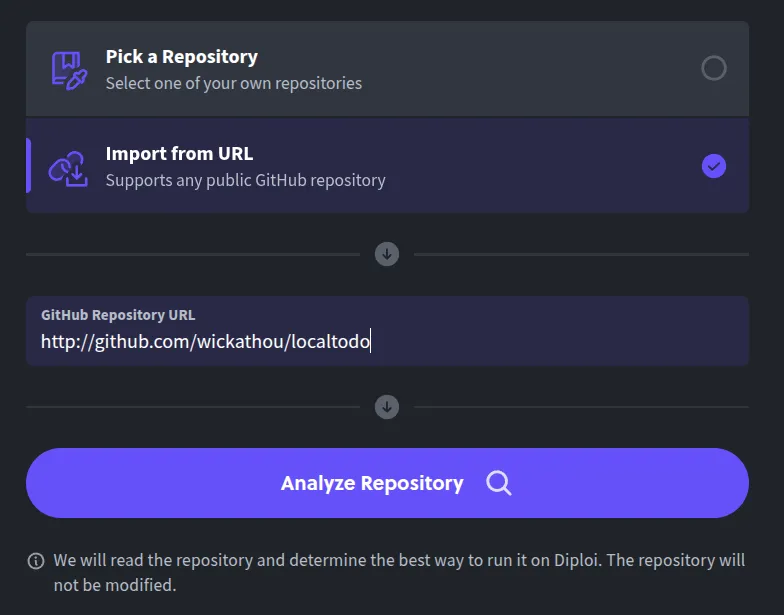Screen dimensions: 784x615
Task: Click the "GitHub Repository URL" field label
Action: click(118, 315)
